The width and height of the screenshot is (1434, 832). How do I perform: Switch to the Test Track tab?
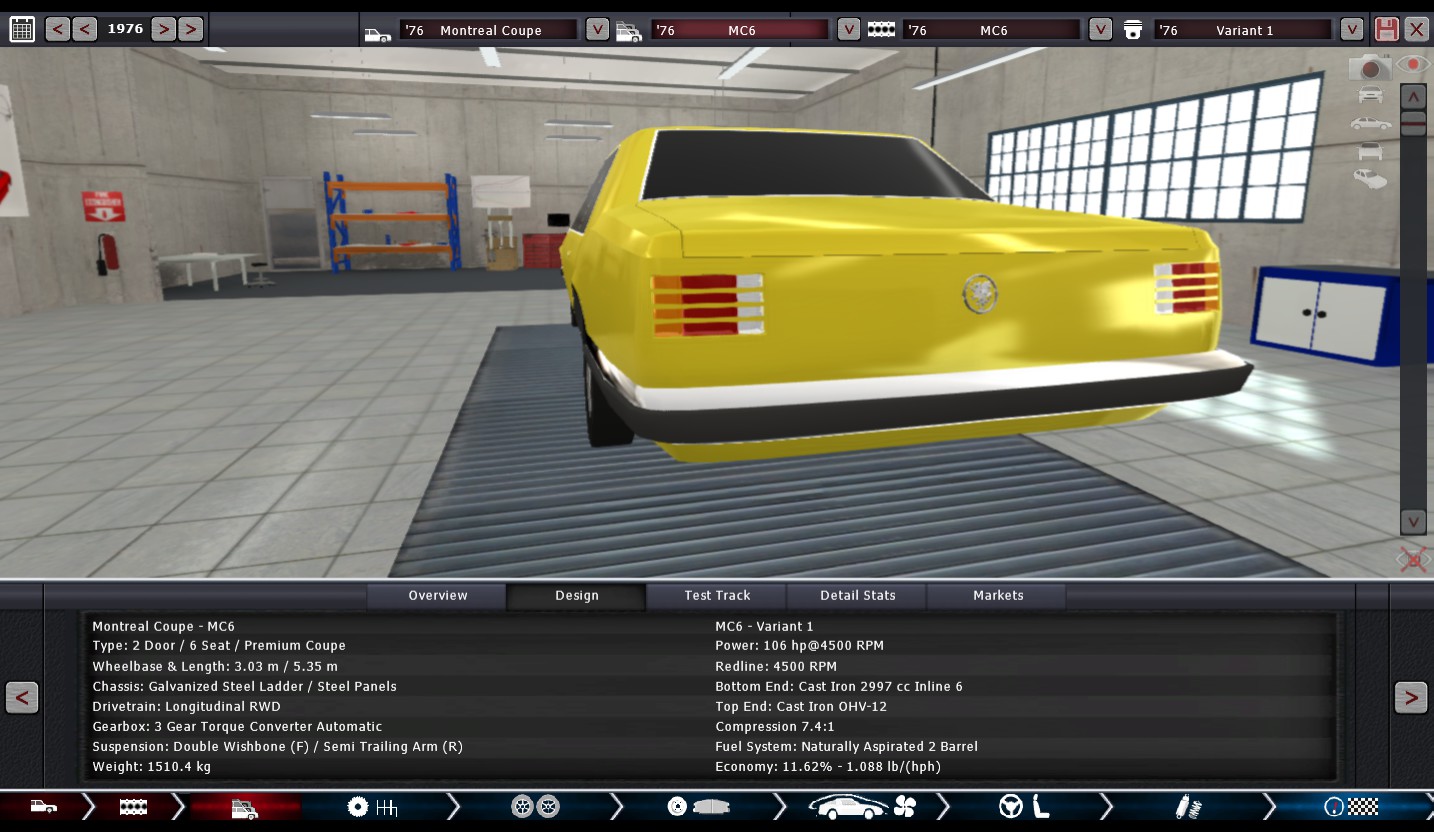pos(717,596)
